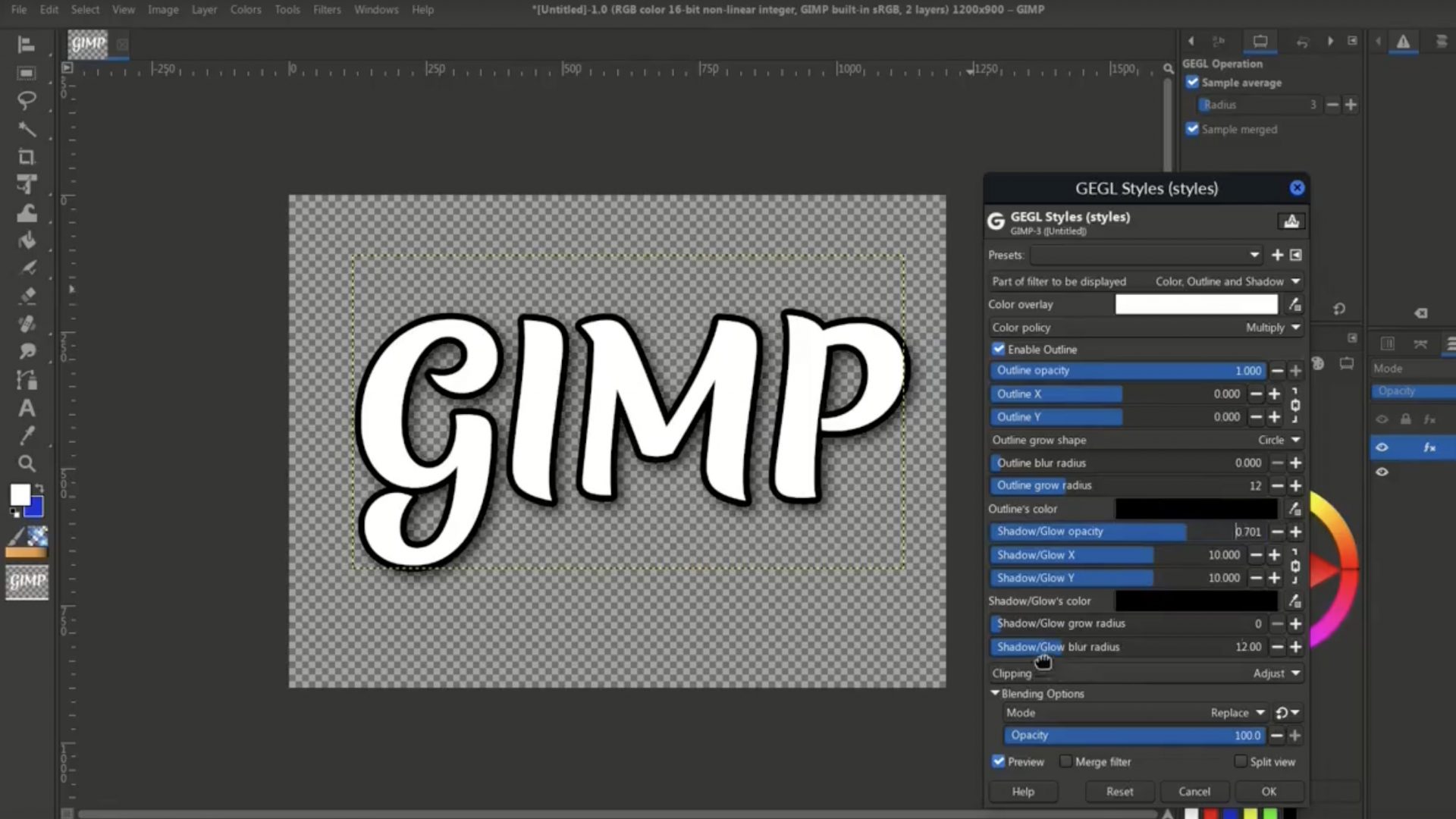Click the blue background color swatch
This screenshot has width=1456, height=819.
(x=36, y=508)
